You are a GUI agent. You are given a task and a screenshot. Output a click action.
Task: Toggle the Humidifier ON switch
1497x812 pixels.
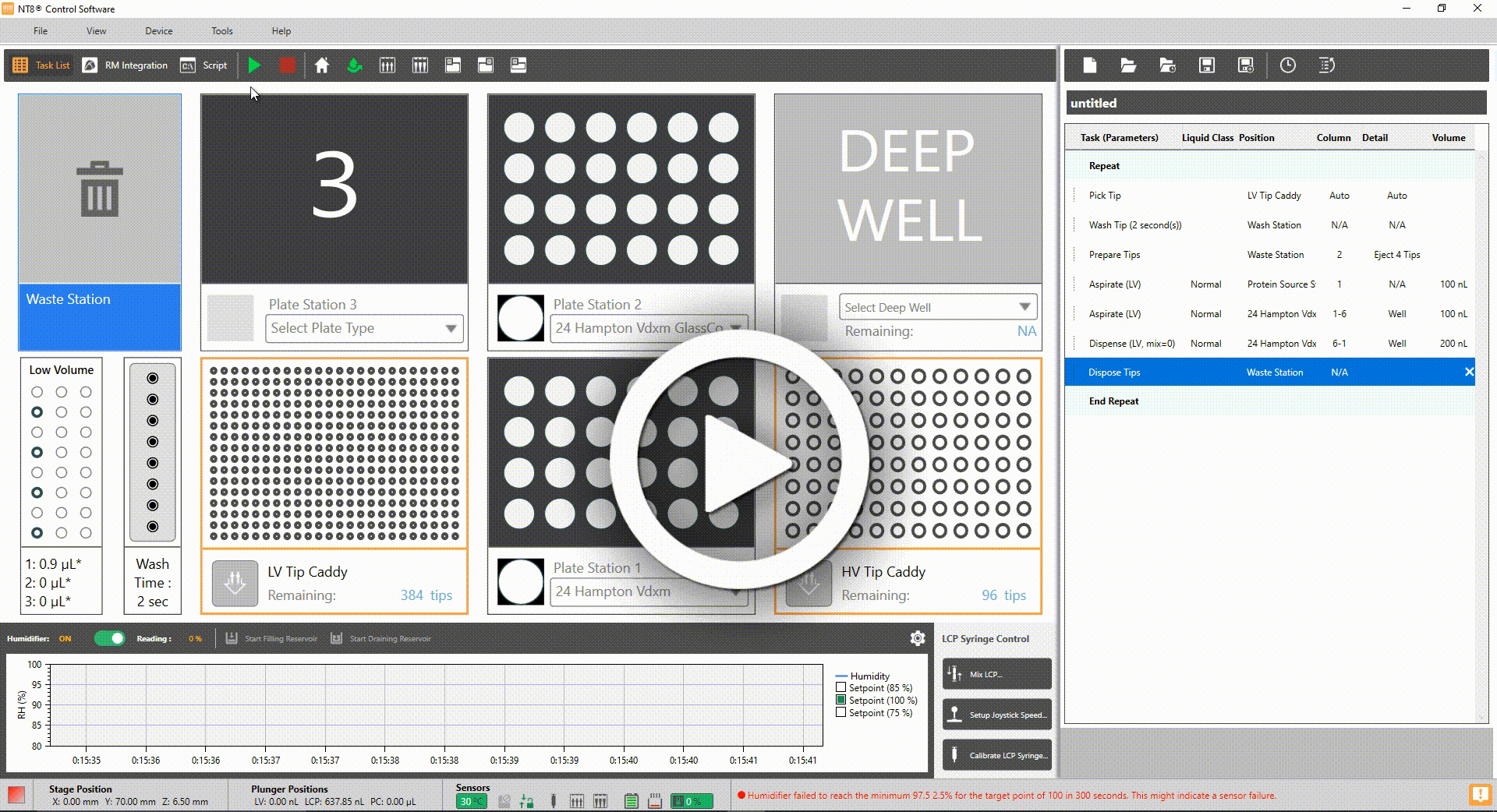[109, 638]
